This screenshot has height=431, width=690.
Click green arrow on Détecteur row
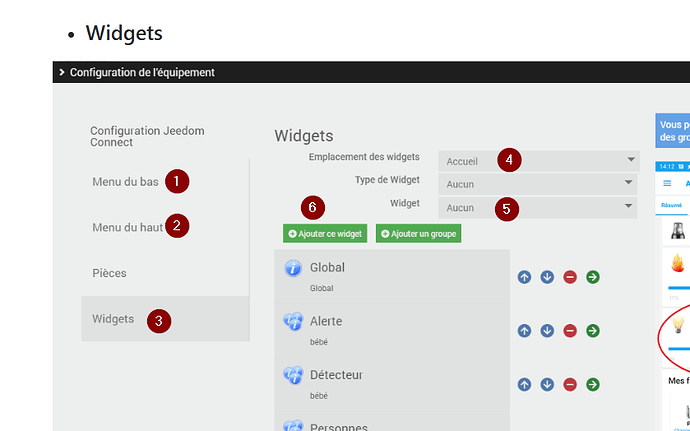pos(593,384)
